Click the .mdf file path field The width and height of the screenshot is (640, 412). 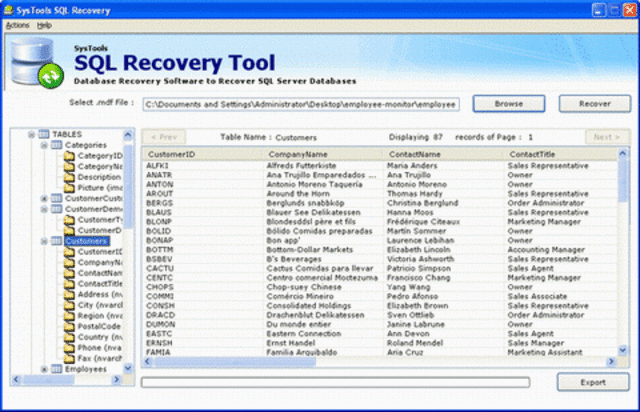click(x=301, y=105)
